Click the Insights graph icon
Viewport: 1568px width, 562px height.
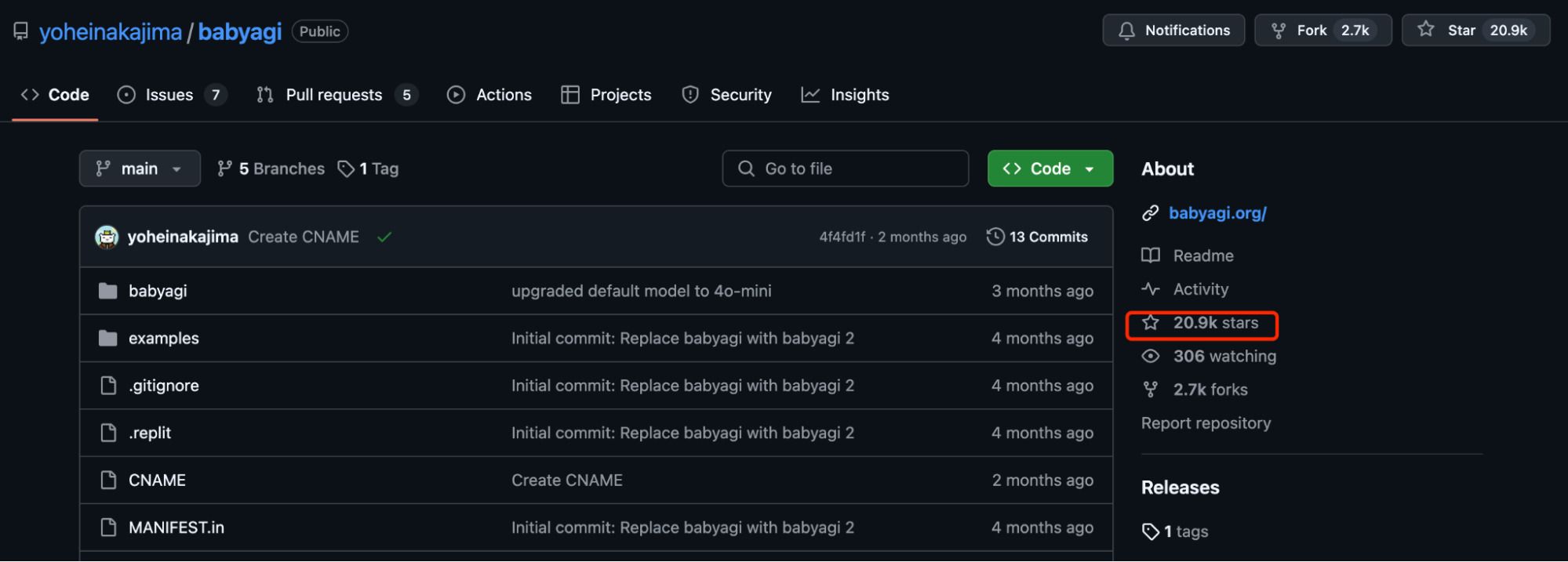(810, 95)
